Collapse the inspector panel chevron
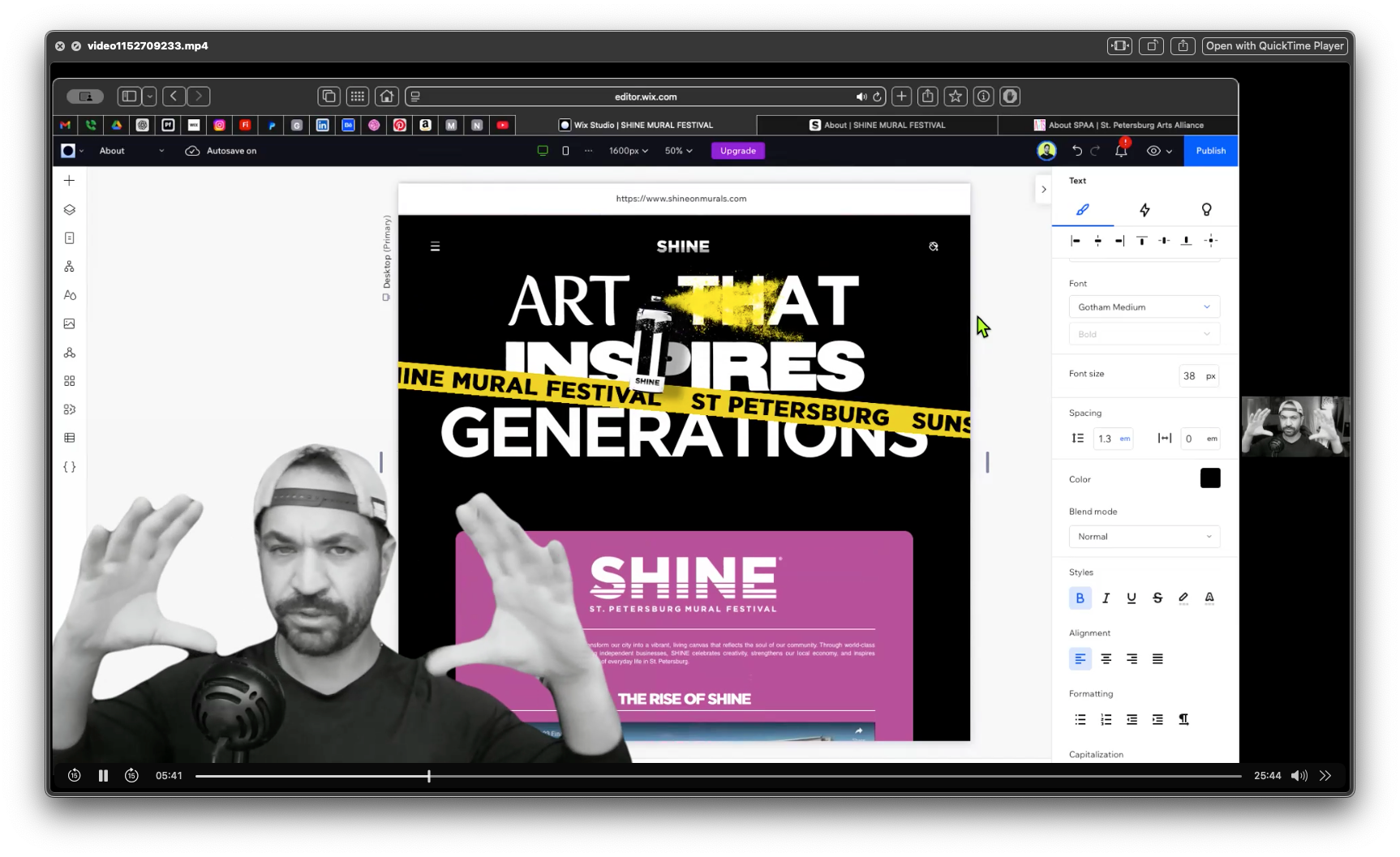Image resolution: width=1400 pixels, height=857 pixels. 1044,189
